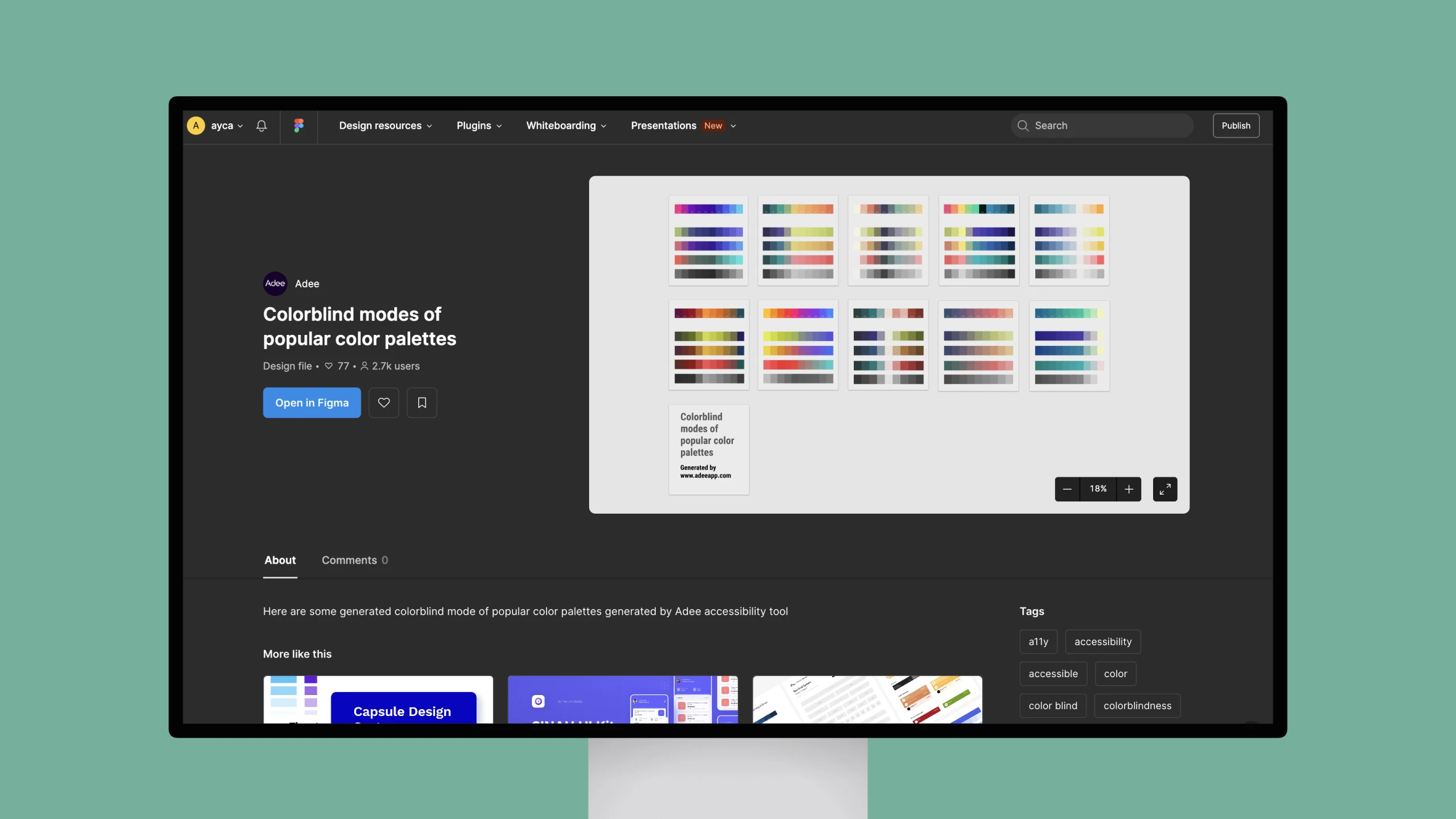1456x819 pixels.
Task: Open the file in Figma
Action: 311,402
